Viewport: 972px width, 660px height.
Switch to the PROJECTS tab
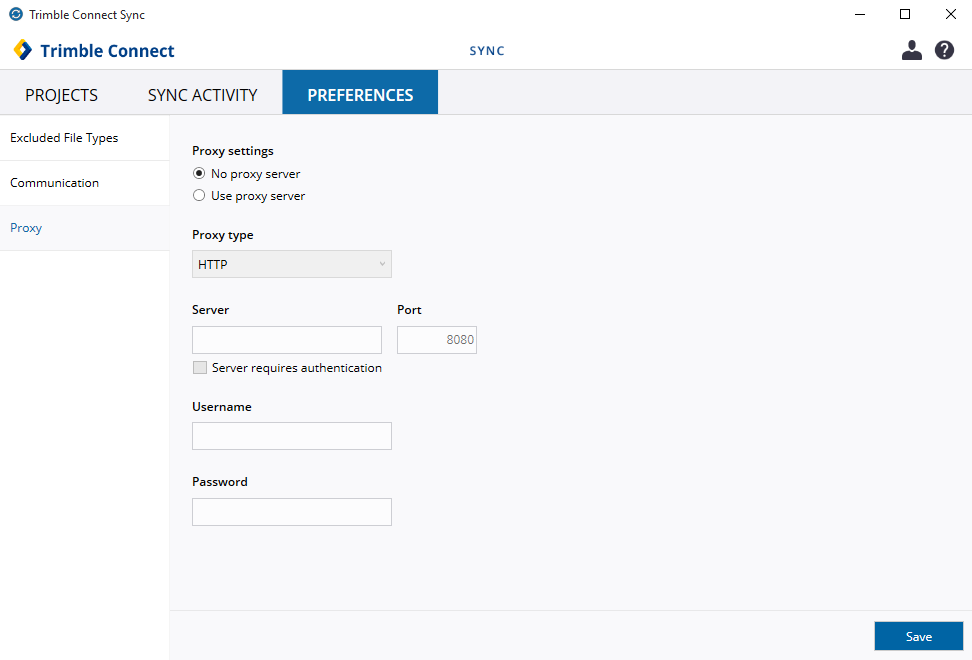(x=61, y=95)
